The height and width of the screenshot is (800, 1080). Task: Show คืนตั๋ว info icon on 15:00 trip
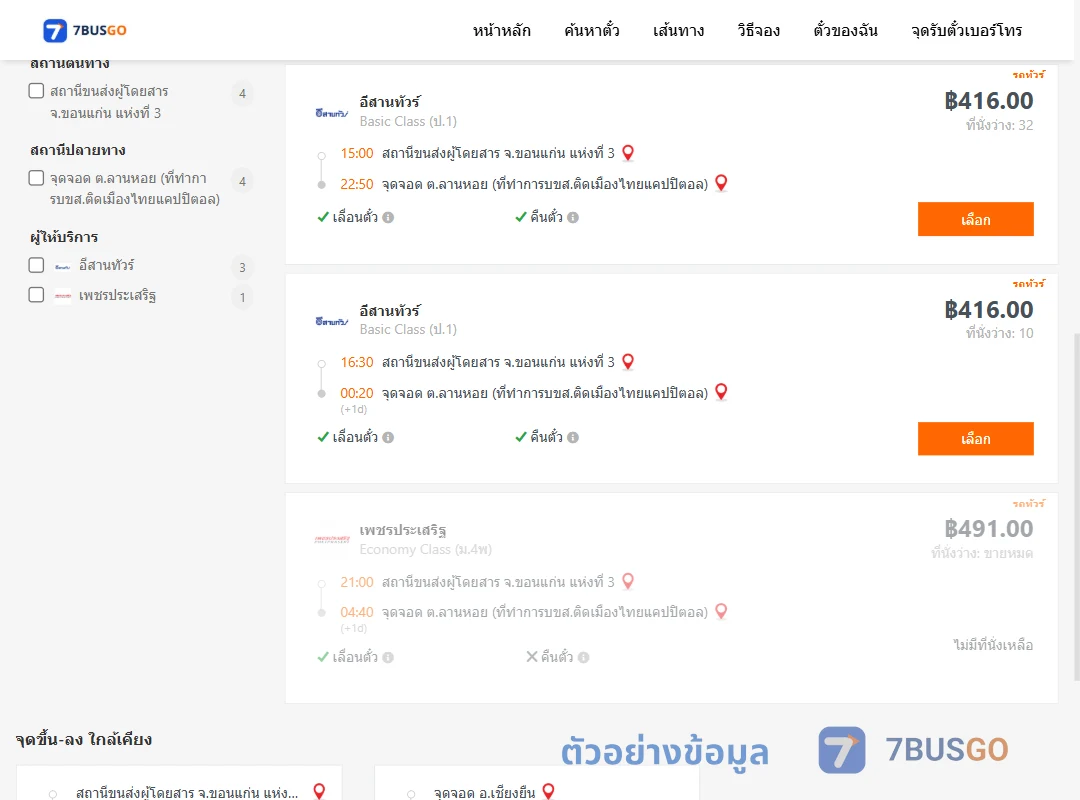573,218
